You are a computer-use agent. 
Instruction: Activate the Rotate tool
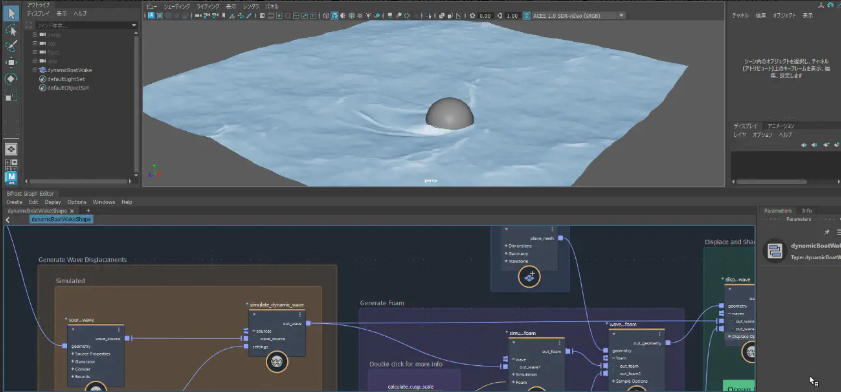pyautogui.click(x=11, y=79)
